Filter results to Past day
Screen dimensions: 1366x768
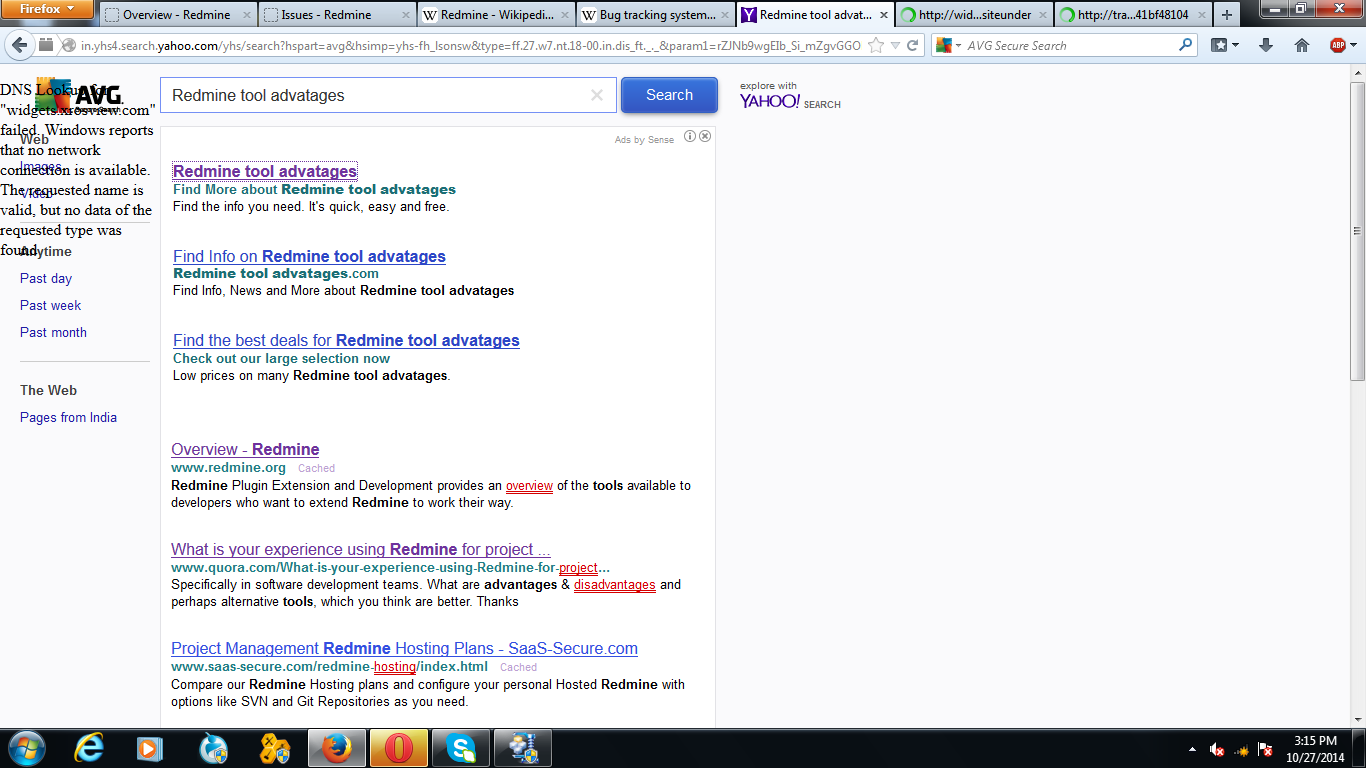click(46, 278)
